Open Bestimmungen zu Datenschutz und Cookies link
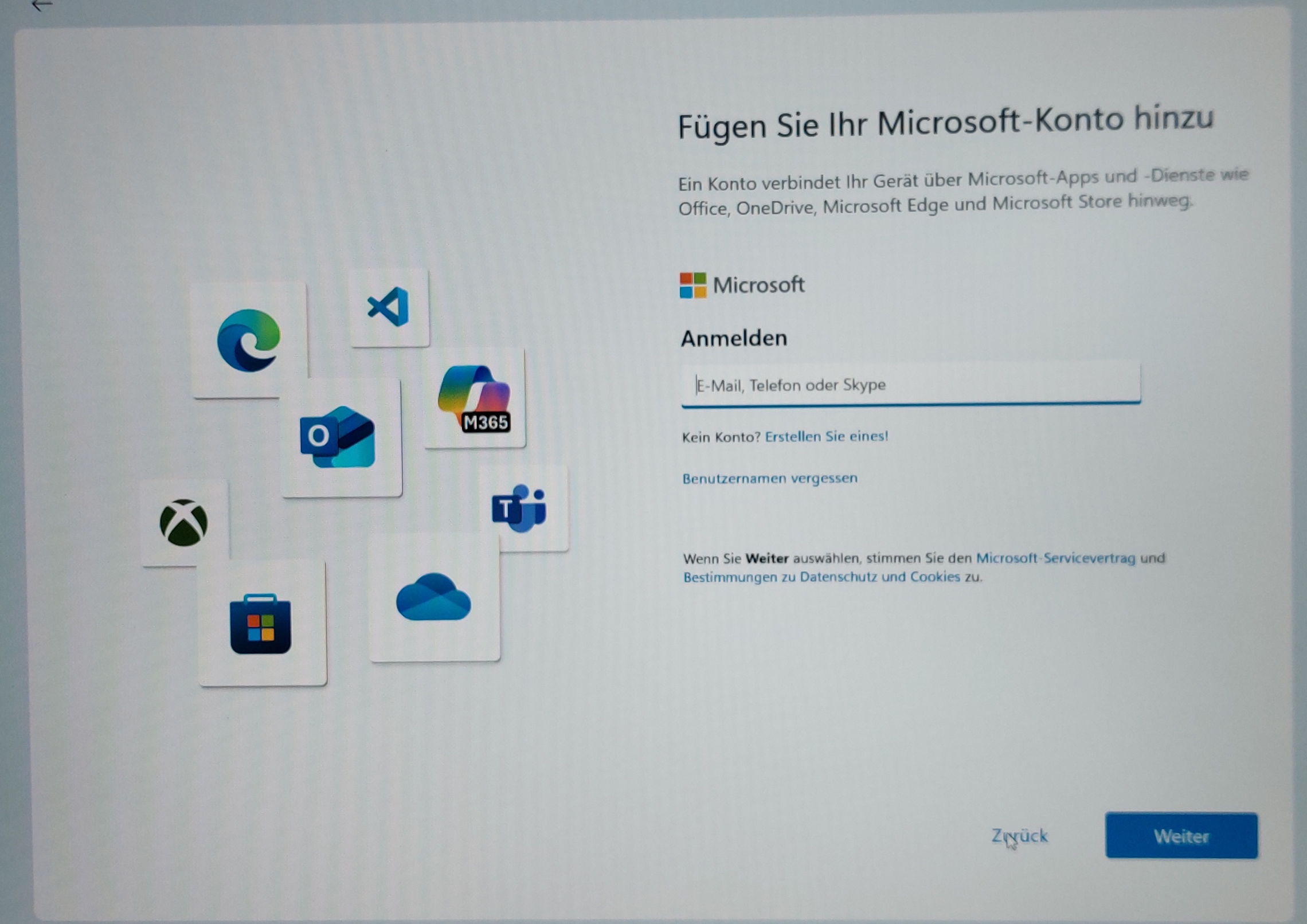 (x=821, y=577)
